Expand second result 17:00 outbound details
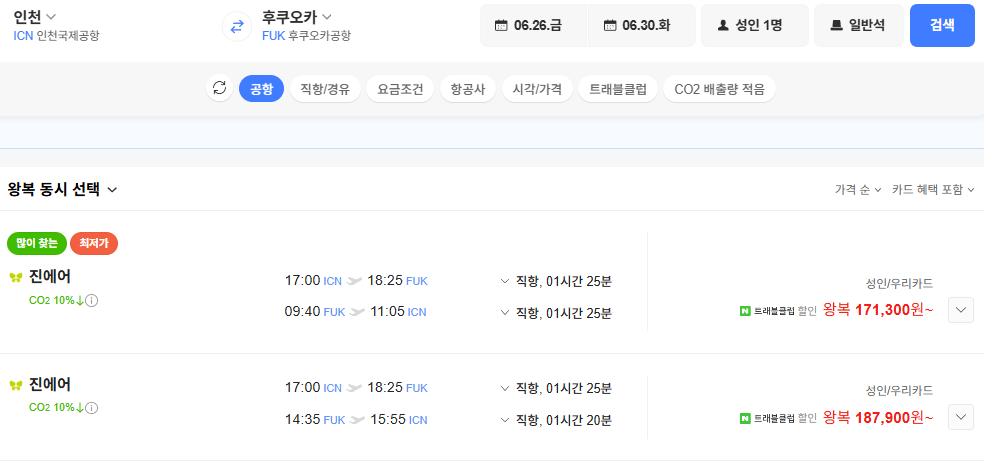The height and width of the screenshot is (462, 984). pos(505,388)
